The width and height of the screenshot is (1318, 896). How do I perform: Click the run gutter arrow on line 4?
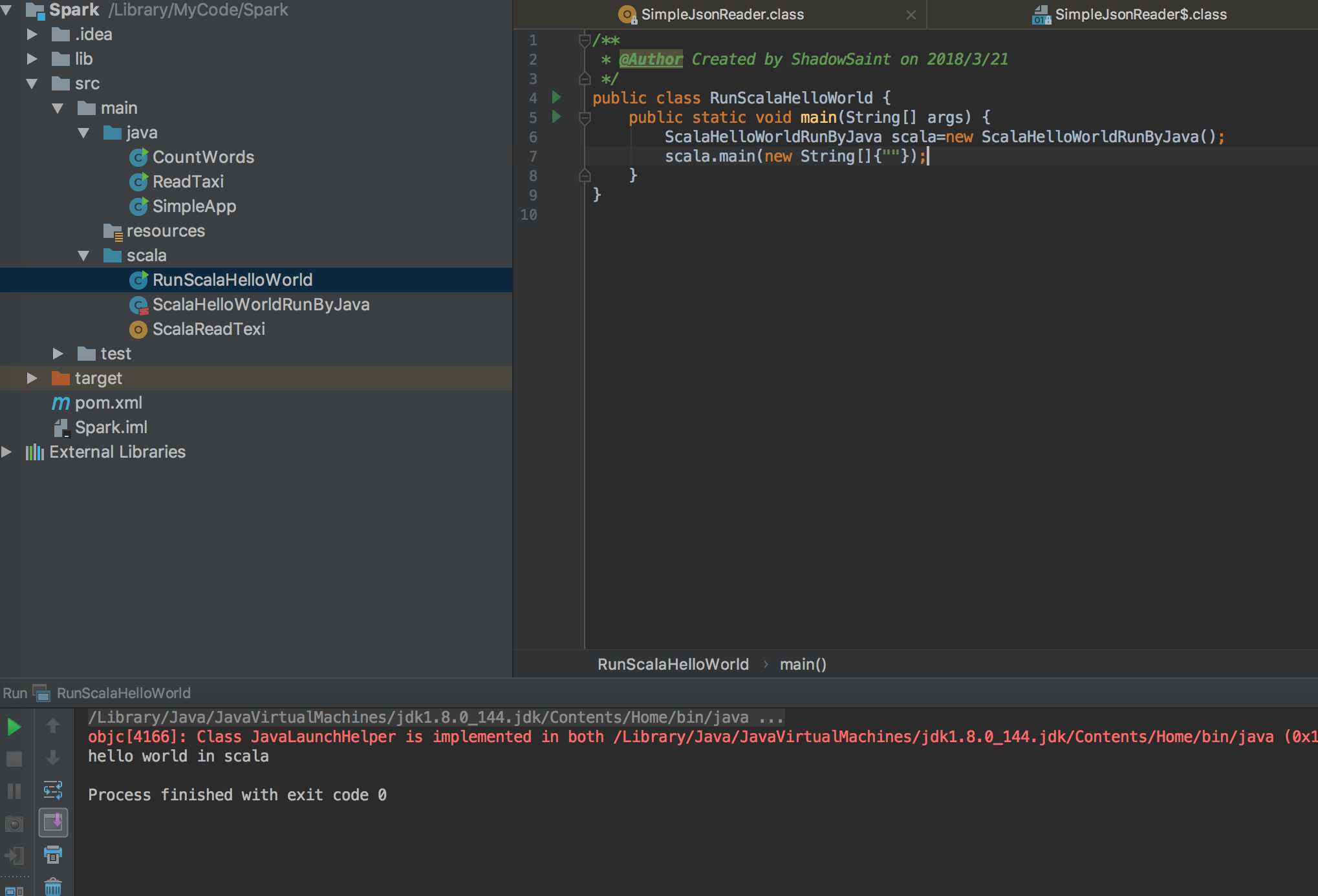[x=556, y=98]
